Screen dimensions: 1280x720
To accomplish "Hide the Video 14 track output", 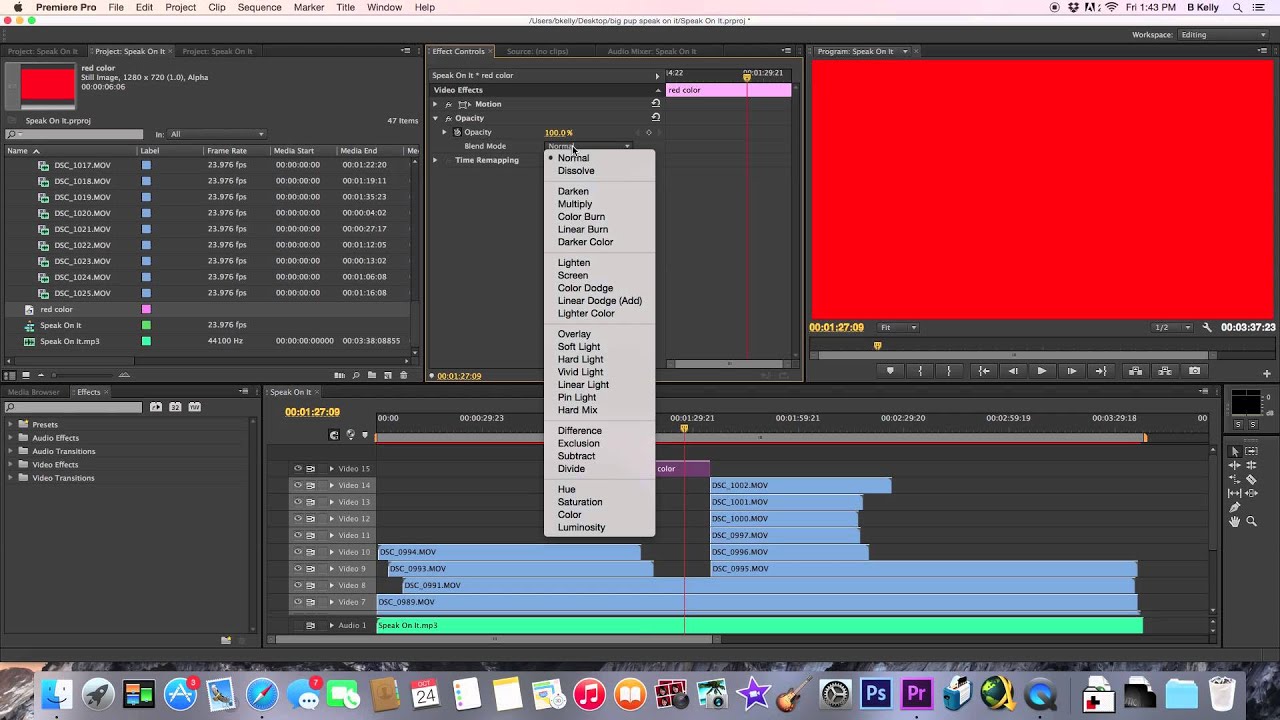I will coord(297,485).
